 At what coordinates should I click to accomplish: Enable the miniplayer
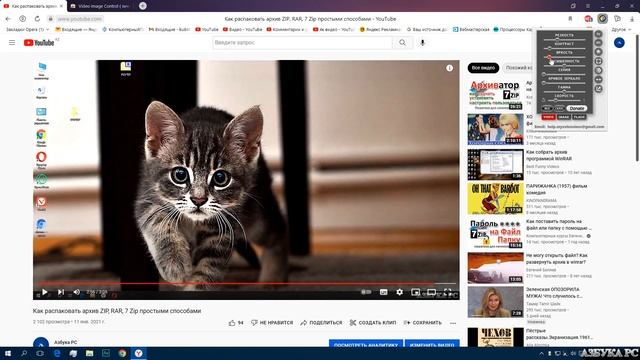(416, 292)
